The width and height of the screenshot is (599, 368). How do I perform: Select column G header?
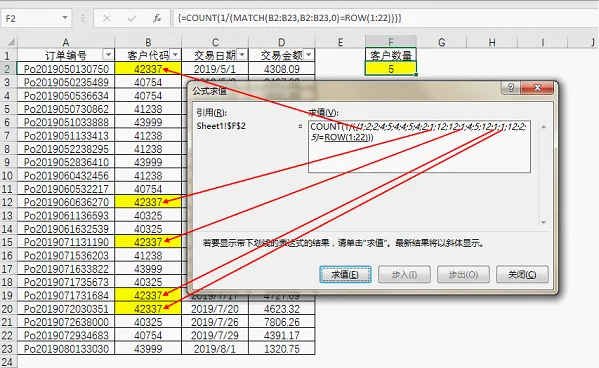tap(442, 42)
